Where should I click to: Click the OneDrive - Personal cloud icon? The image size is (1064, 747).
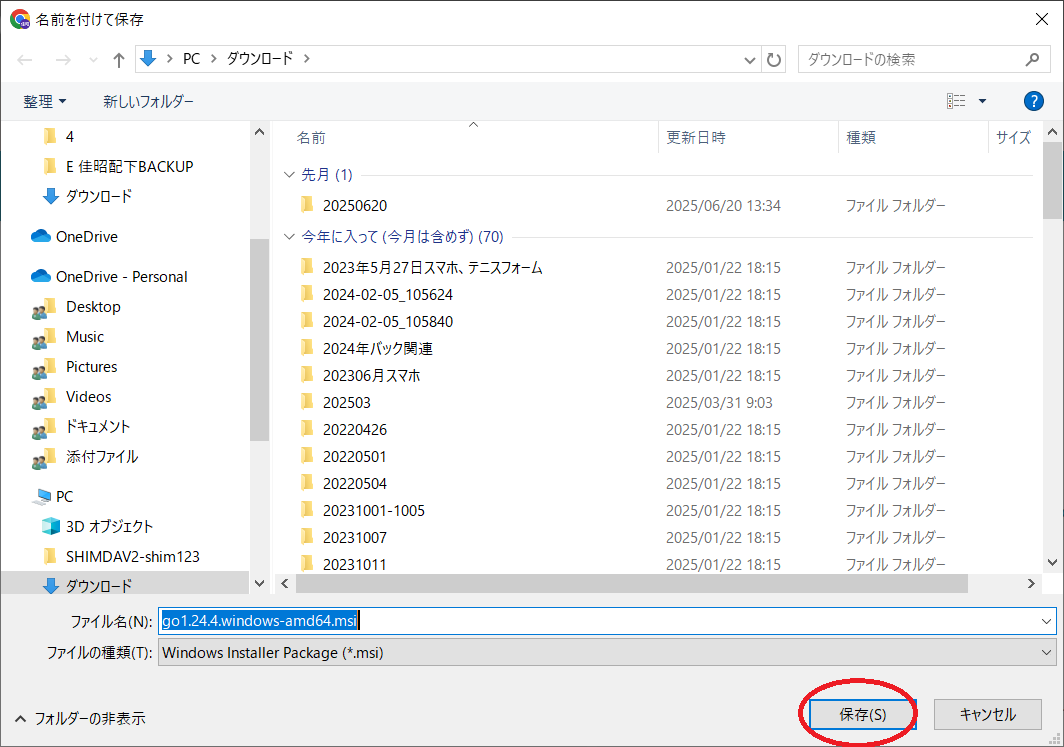(x=41, y=277)
